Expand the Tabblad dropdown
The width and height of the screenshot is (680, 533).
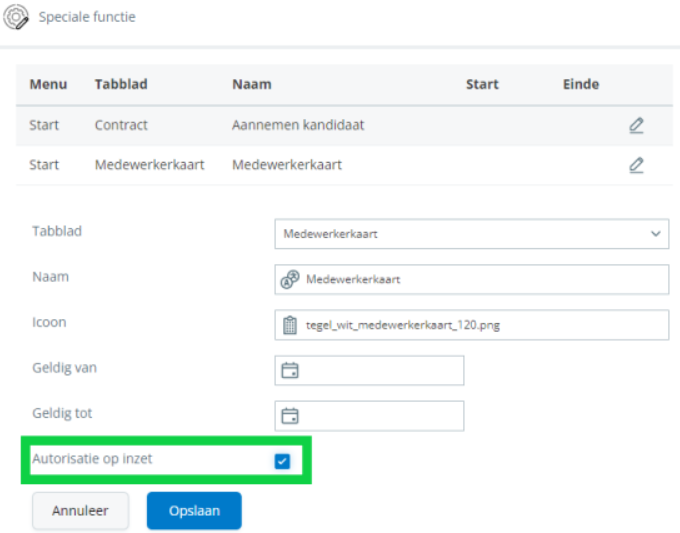(470, 234)
